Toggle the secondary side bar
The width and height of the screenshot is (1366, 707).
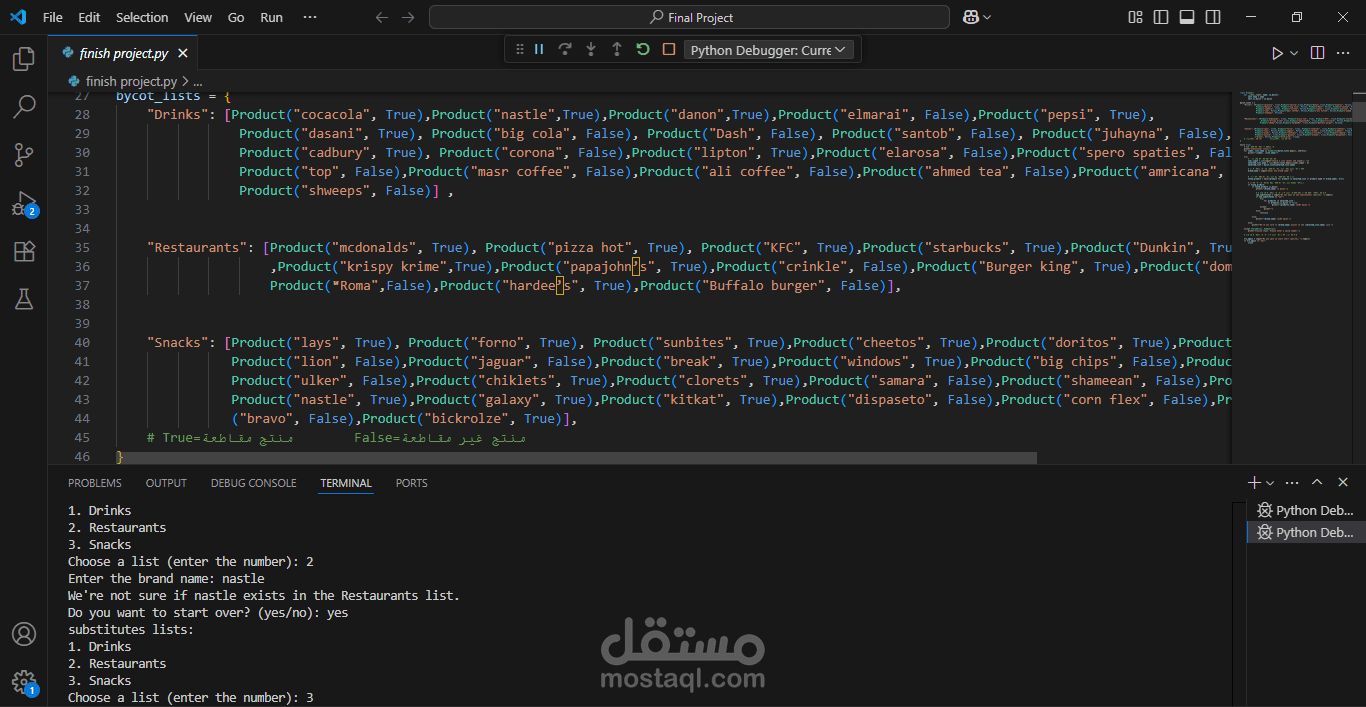click(1213, 17)
